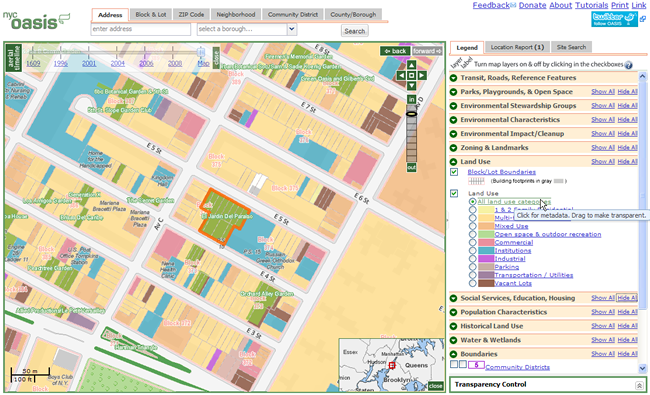
Task: Select 1996 on the aerial timeline
Action: coord(61,63)
